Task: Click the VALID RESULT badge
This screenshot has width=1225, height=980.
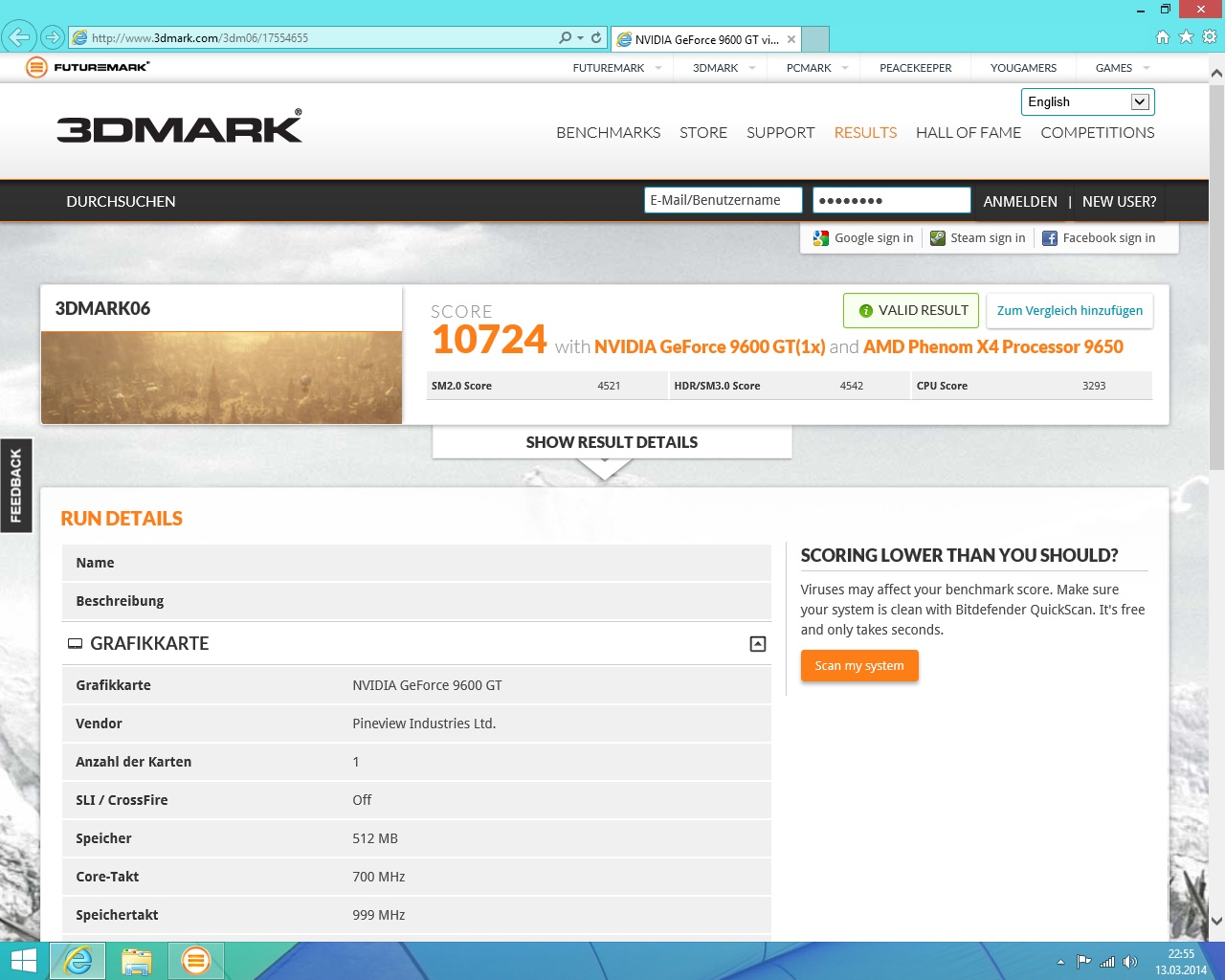Action: click(x=911, y=311)
